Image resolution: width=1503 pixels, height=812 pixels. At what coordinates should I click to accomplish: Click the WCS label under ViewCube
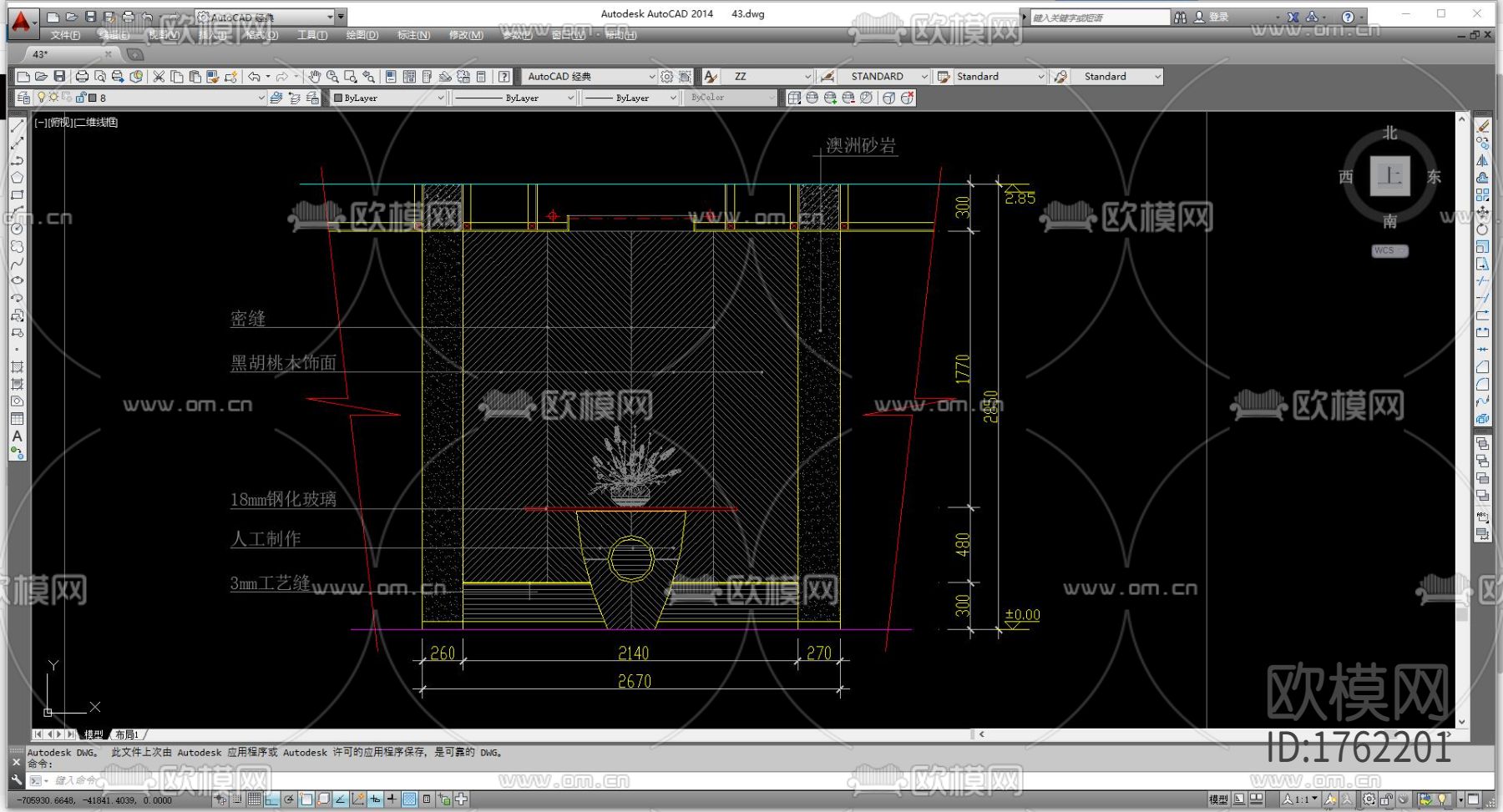point(1389,250)
